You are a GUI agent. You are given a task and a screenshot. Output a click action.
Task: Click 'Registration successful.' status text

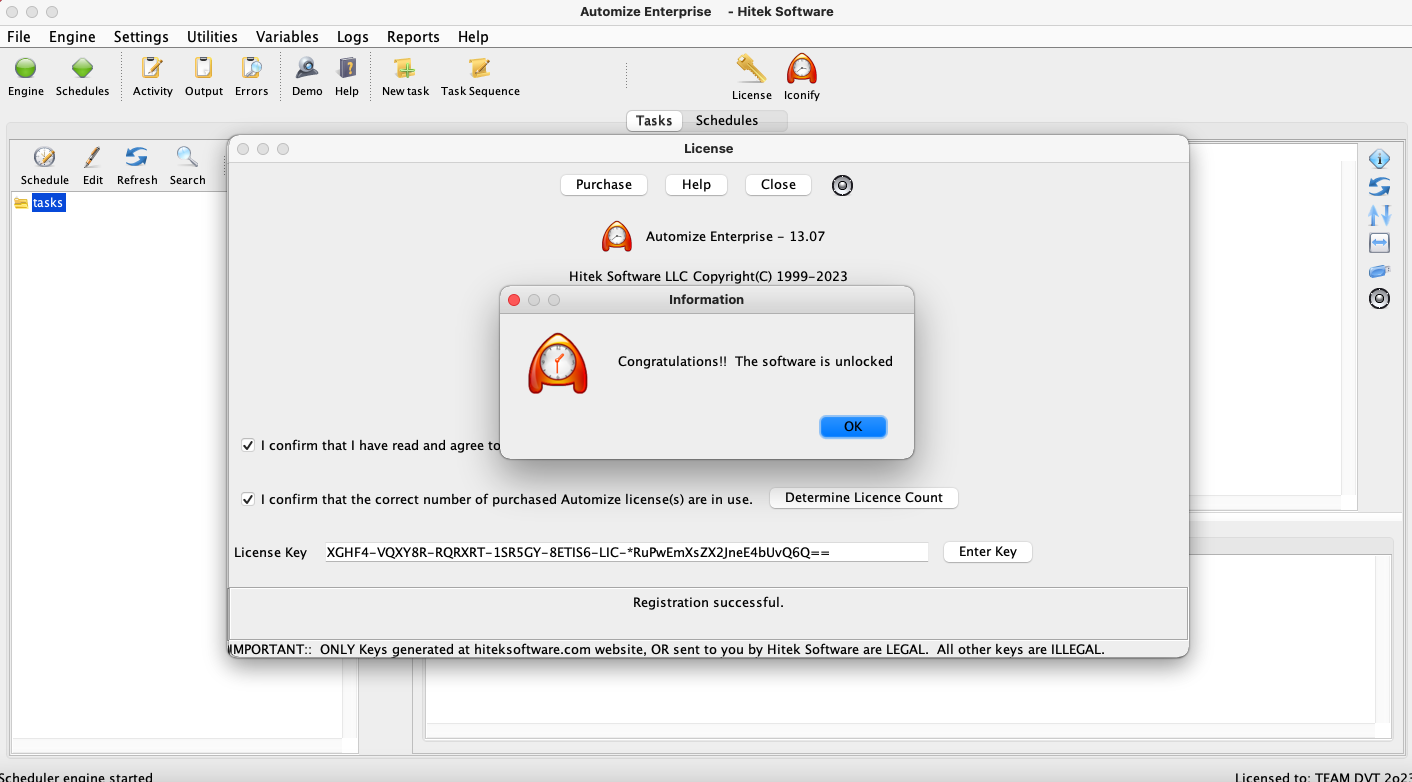pos(708,603)
